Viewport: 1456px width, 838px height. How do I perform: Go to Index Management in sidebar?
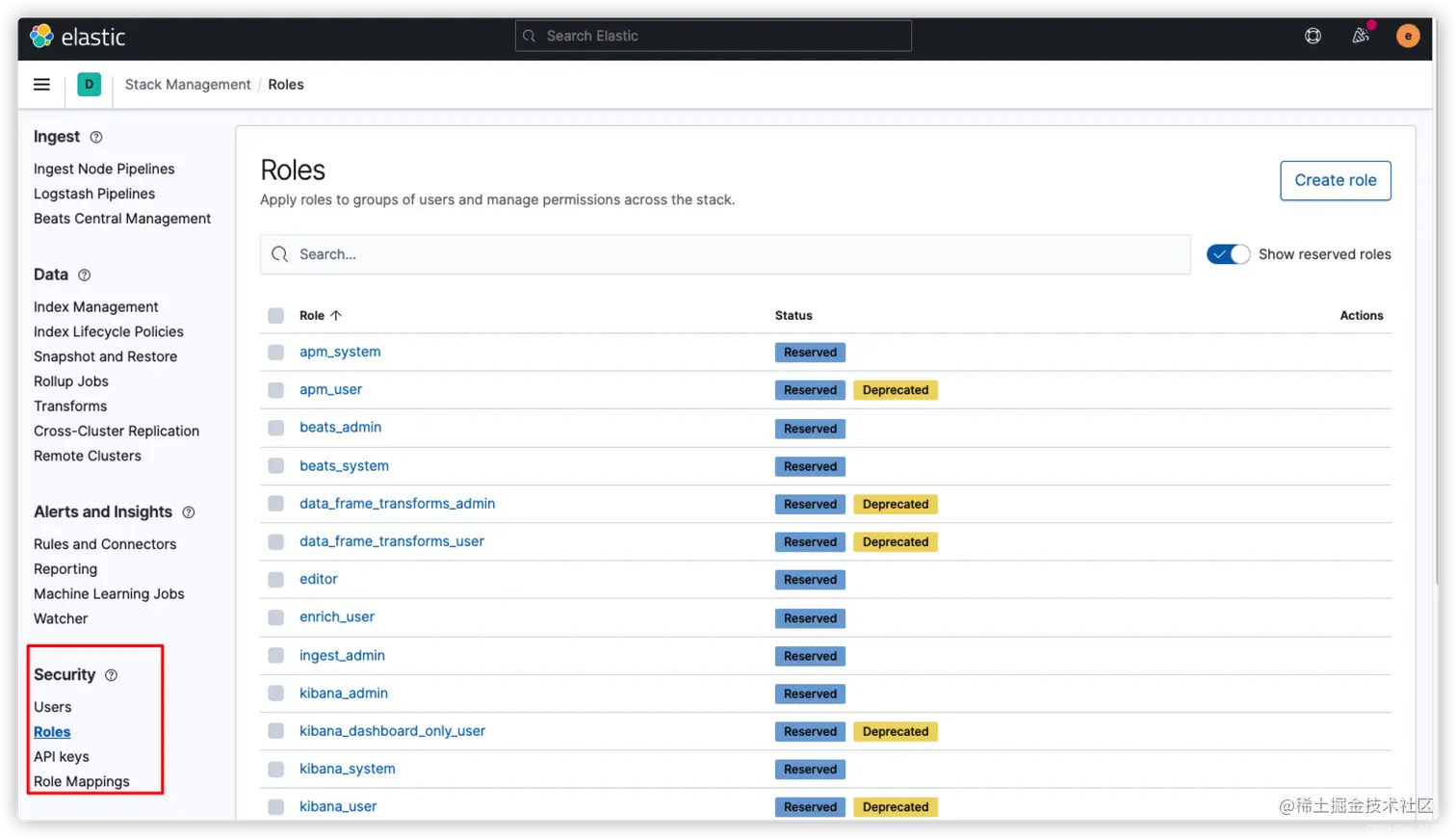96,307
